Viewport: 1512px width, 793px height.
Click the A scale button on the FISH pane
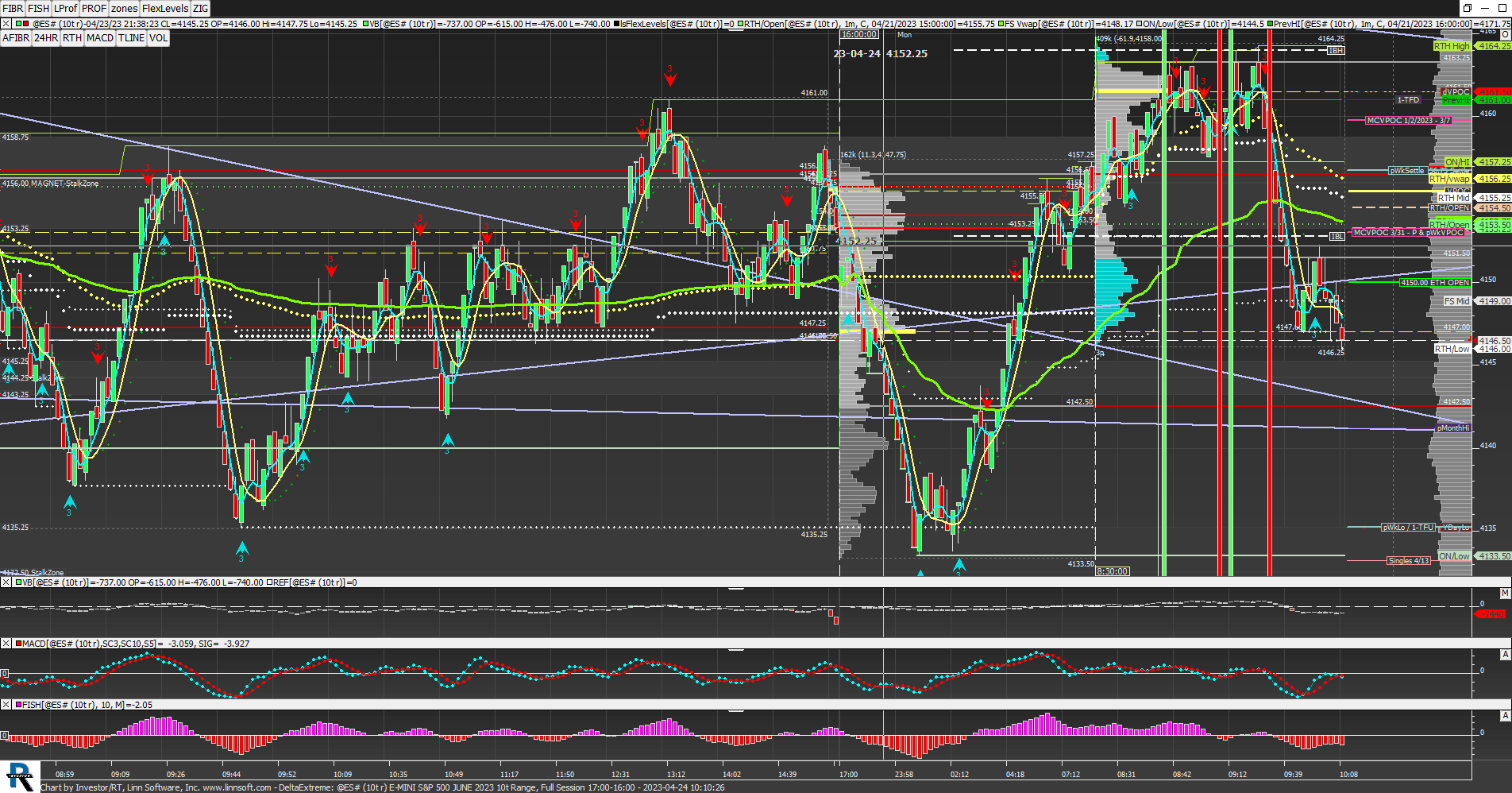(1505, 716)
